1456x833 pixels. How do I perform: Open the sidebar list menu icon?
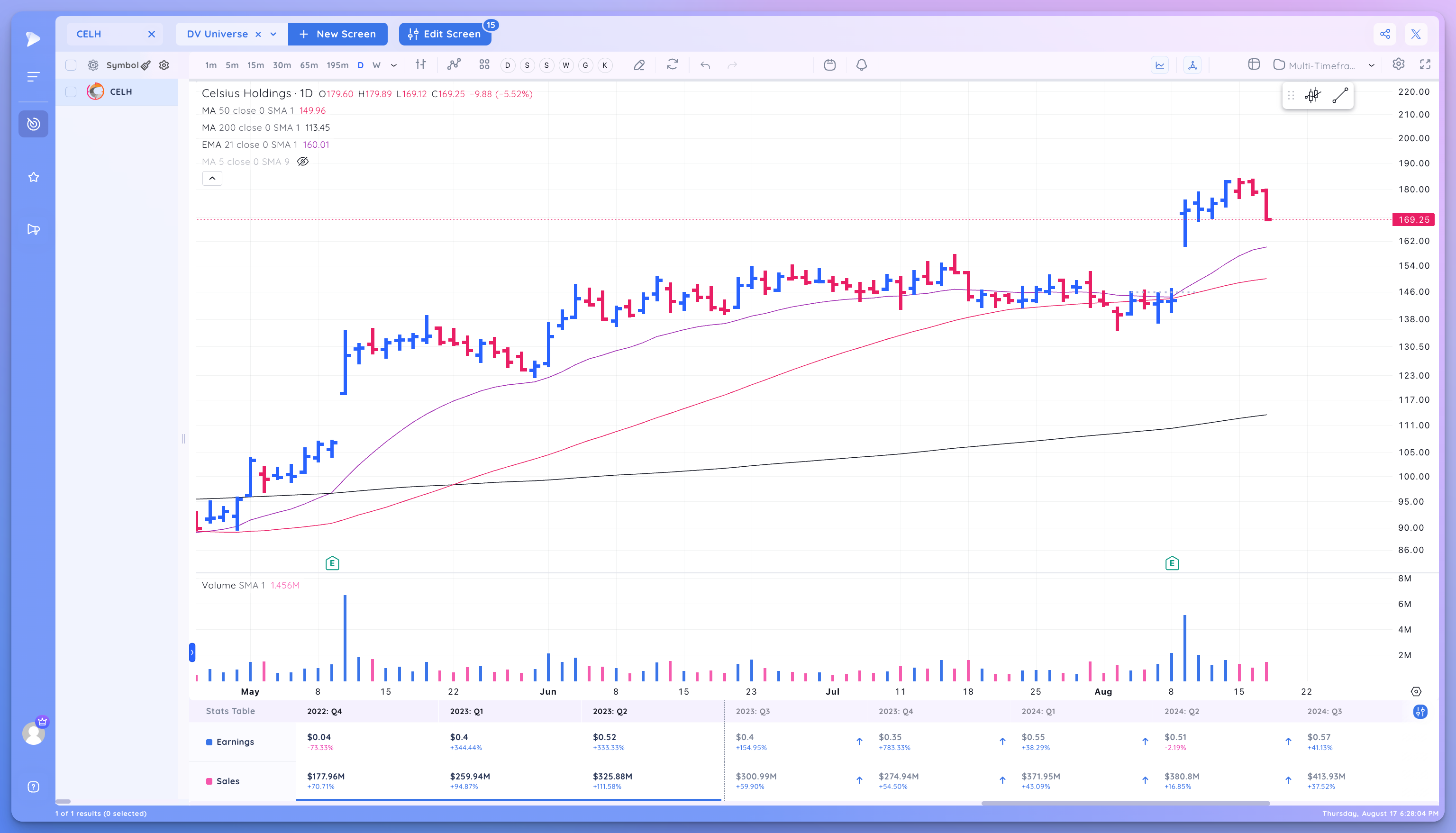pos(33,77)
